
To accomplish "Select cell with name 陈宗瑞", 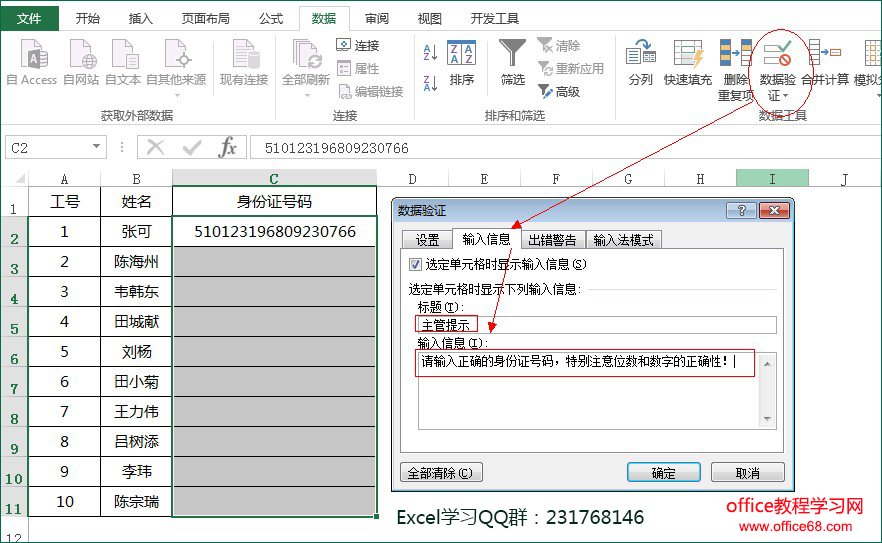I will (136, 501).
